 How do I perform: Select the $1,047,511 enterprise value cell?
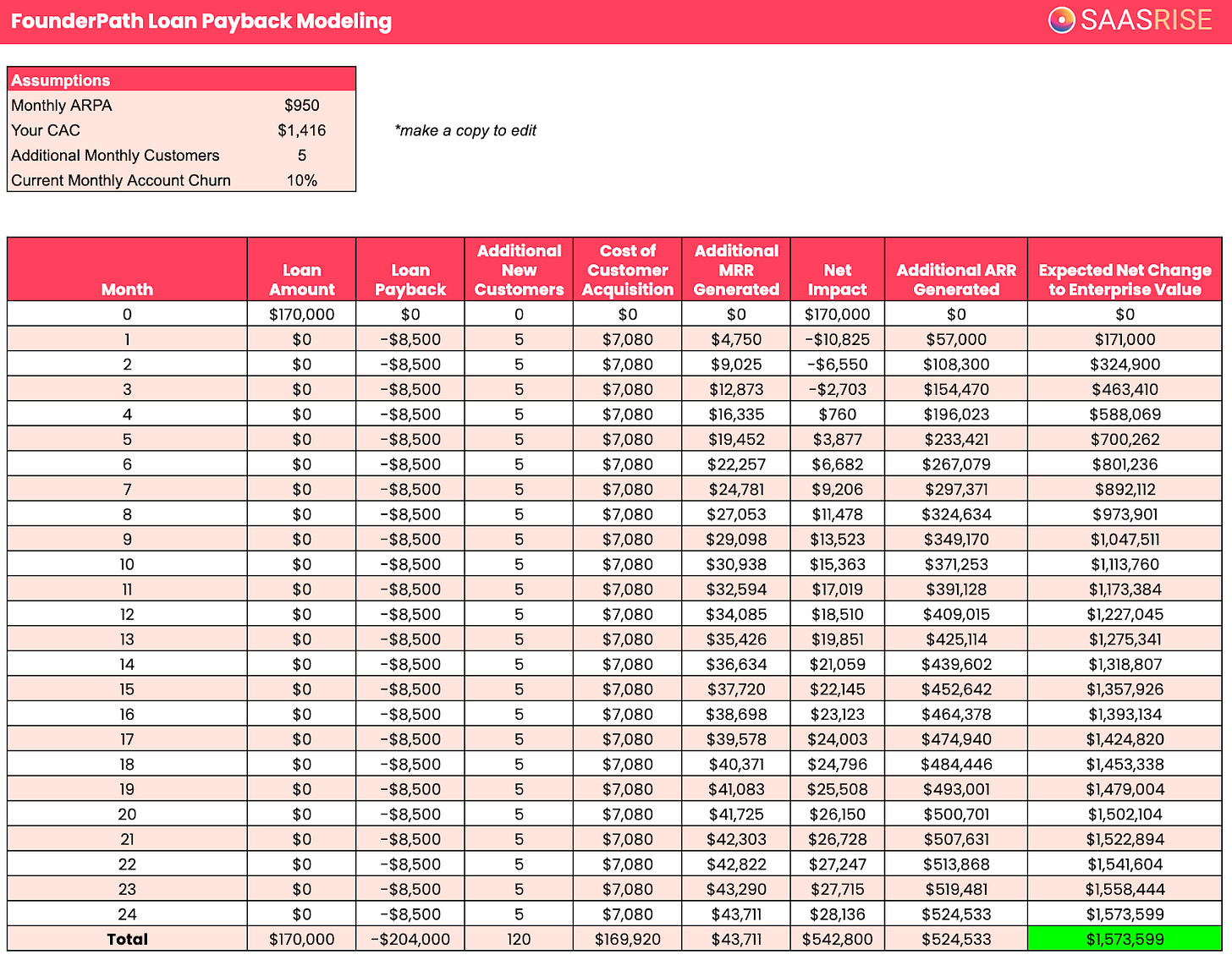coord(1125,539)
